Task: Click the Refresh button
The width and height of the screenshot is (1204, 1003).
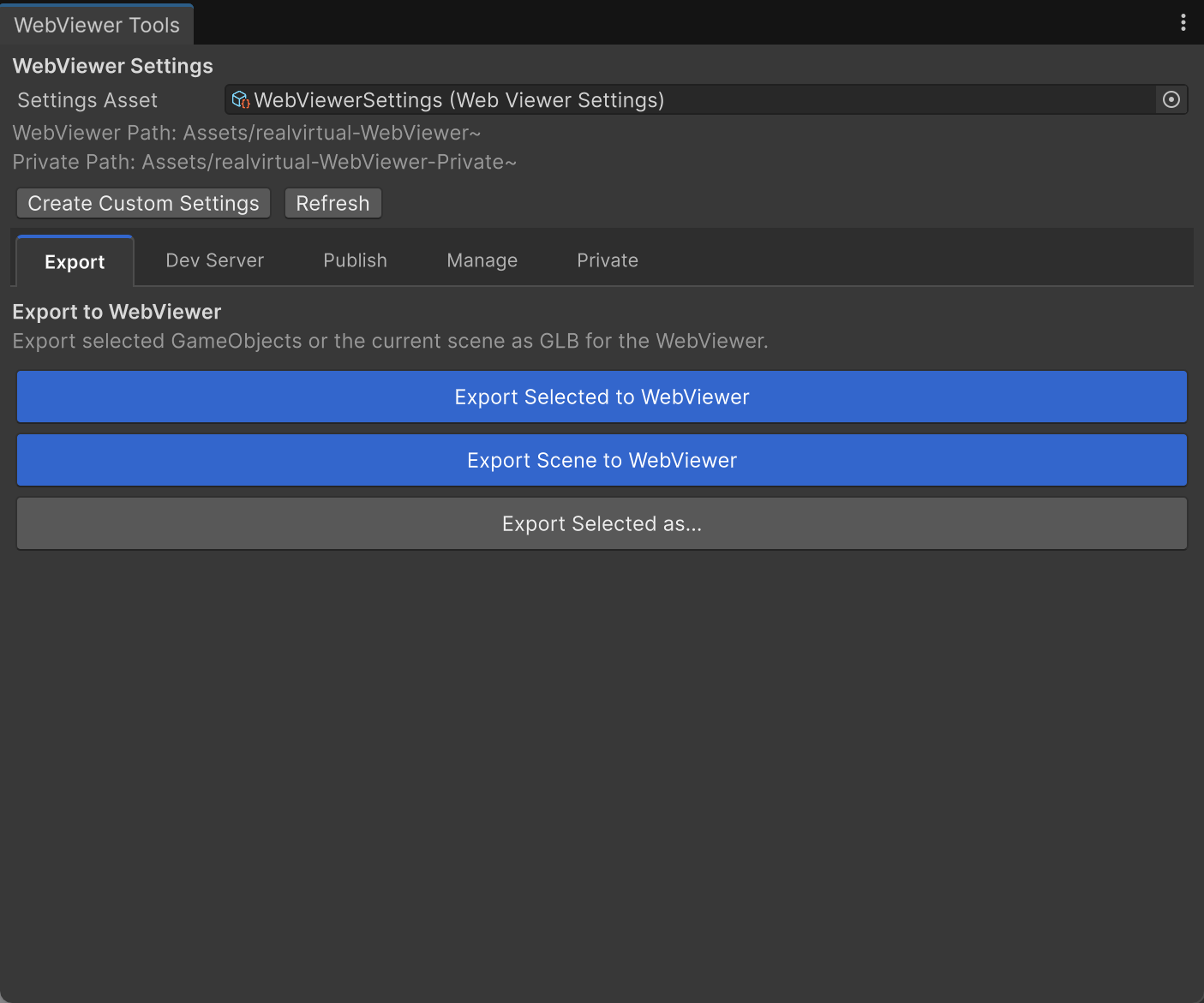Action: tap(332, 204)
